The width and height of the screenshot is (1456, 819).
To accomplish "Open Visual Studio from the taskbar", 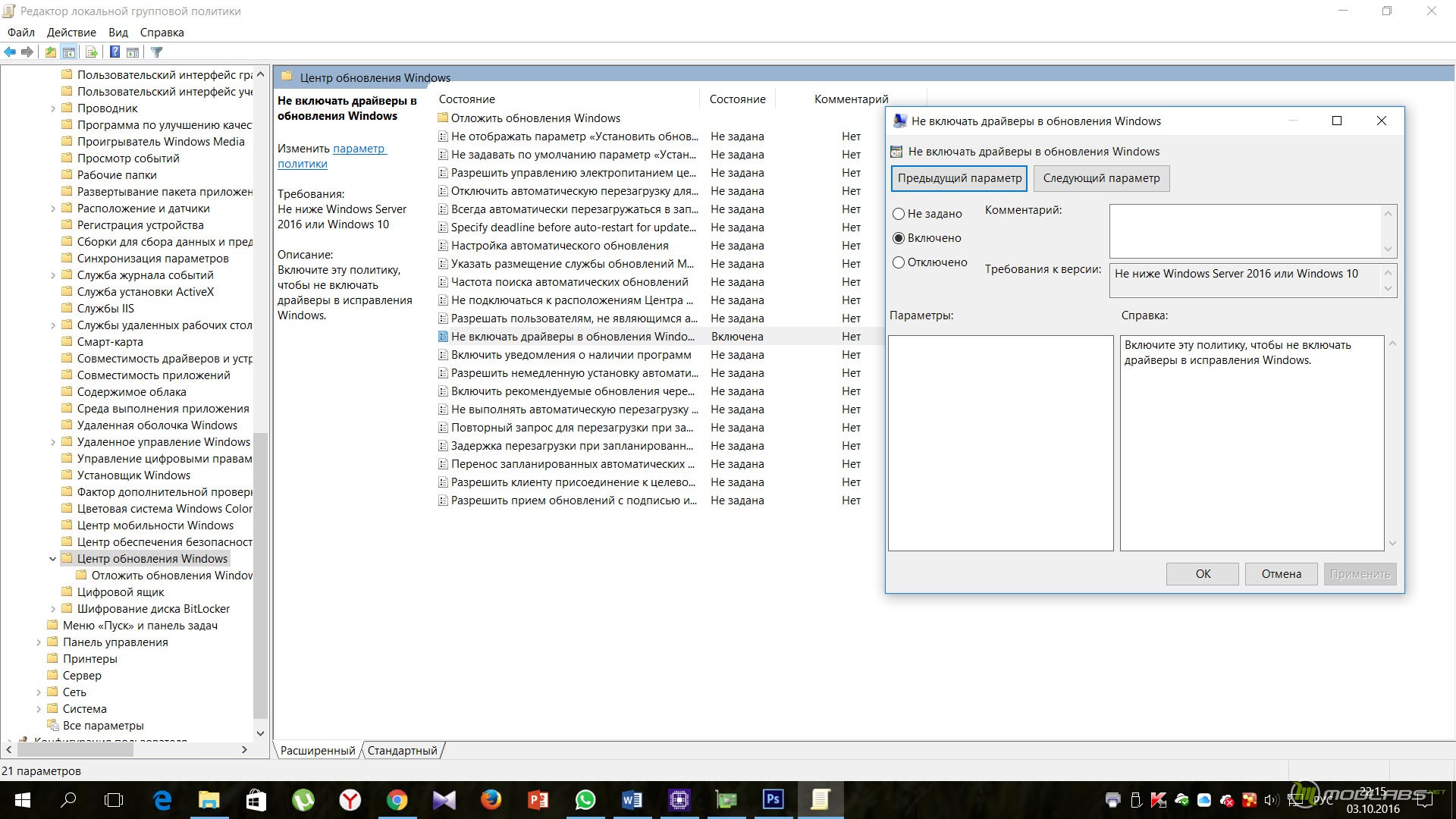I will click(444, 800).
